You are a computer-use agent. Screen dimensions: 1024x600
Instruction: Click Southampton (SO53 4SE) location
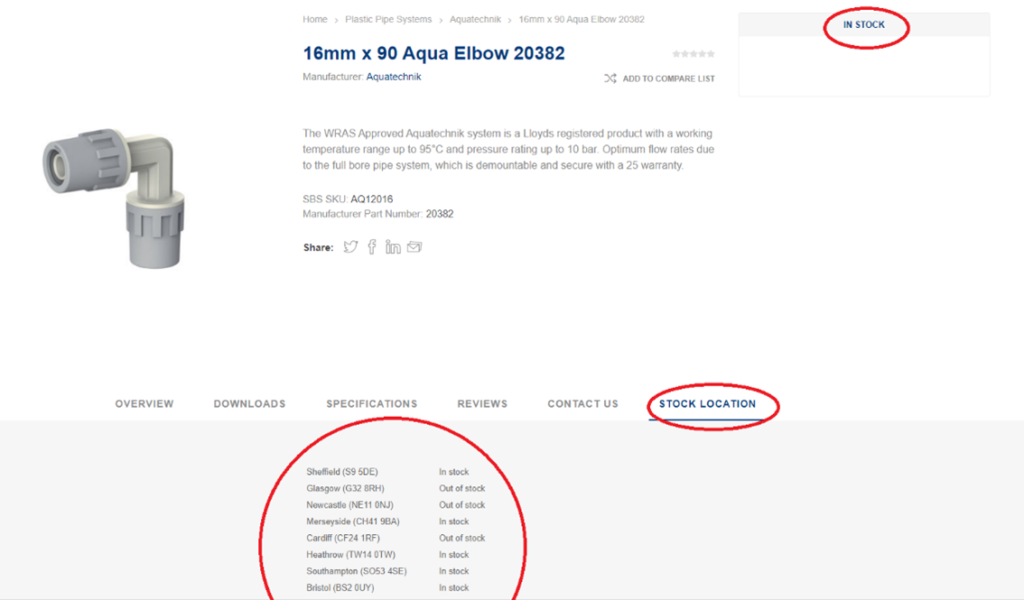[357, 571]
